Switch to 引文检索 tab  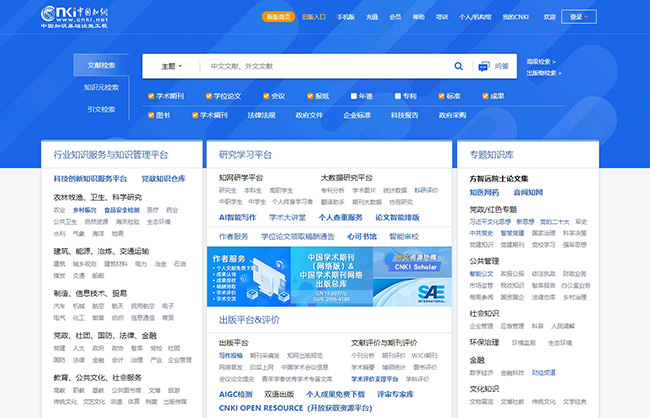pyautogui.click(x=101, y=109)
